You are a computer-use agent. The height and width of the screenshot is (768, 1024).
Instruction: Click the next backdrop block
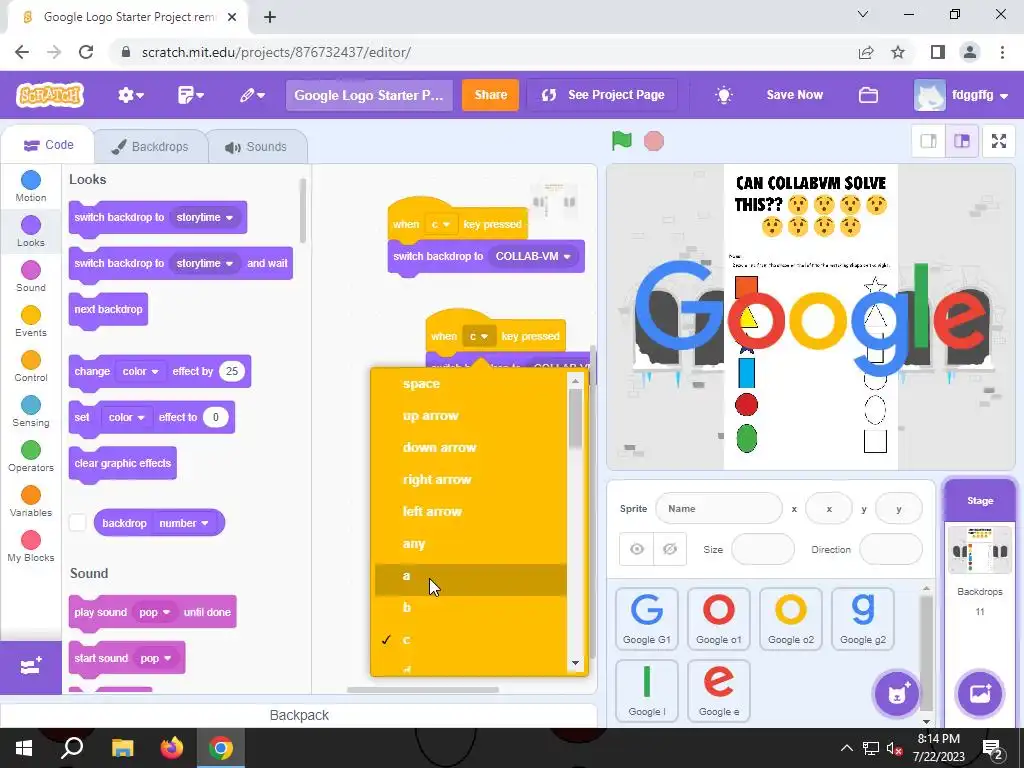tap(108, 310)
